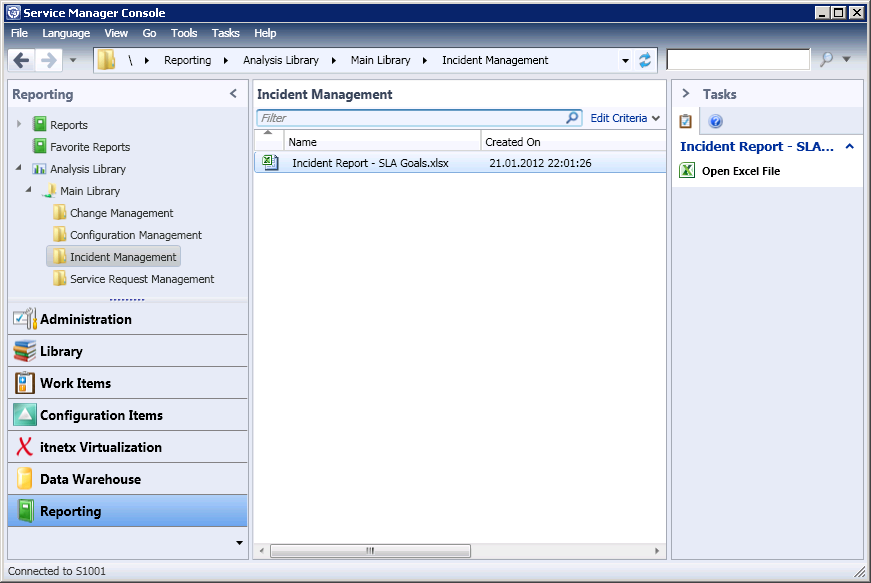The height and width of the screenshot is (583, 871).
Task: Open itnetx Virtualization workspace icon
Action: click(x=24, y=447)
